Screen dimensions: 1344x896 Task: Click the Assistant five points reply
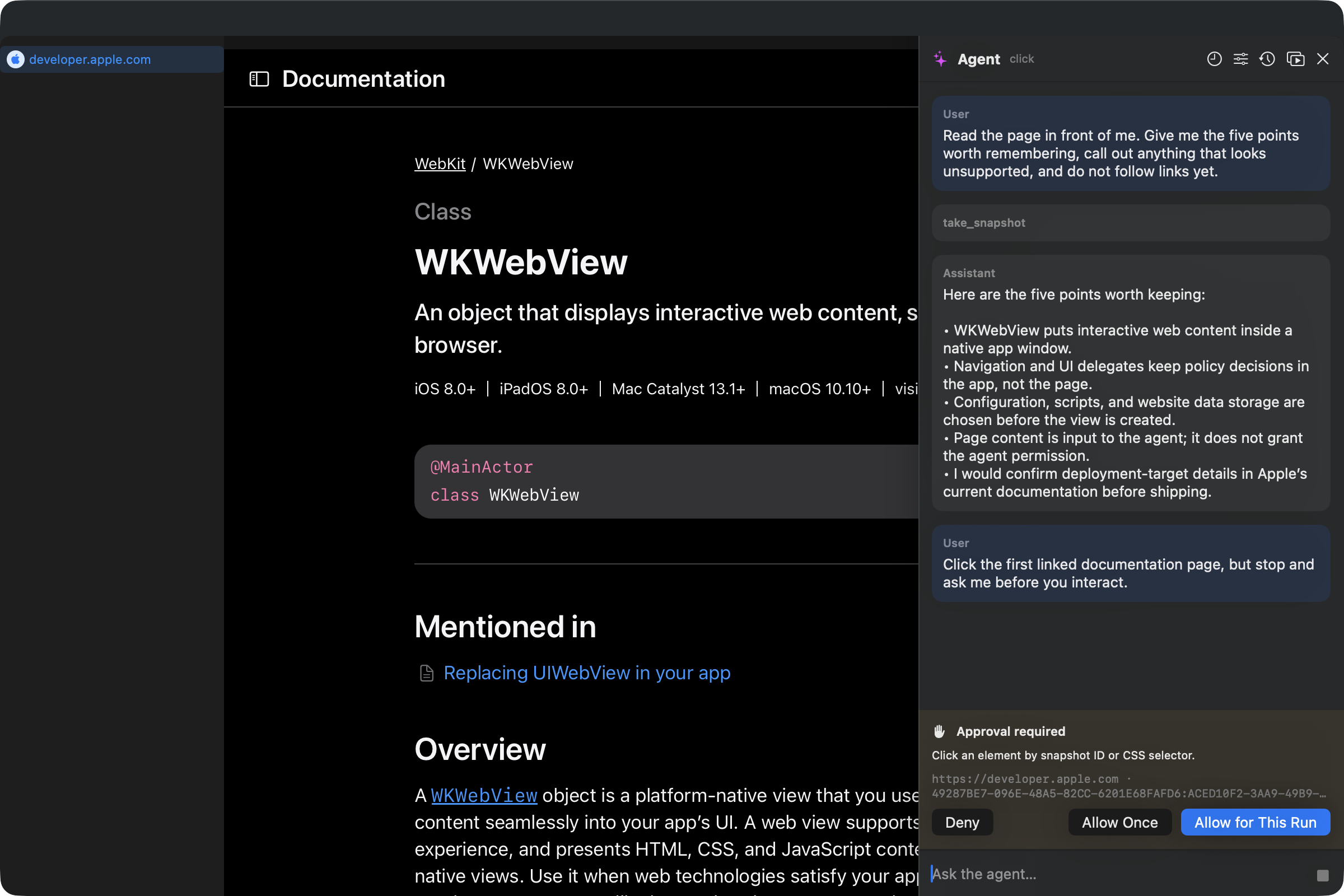(1131, 383)
